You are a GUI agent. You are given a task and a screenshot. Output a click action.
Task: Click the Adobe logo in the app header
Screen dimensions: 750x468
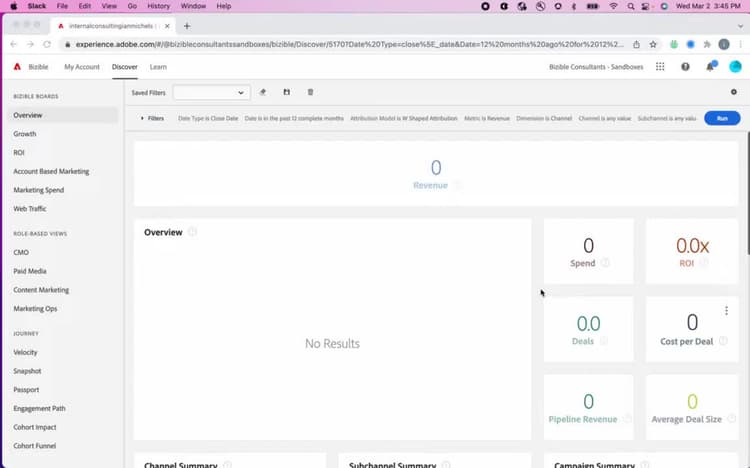click(17, 67)
